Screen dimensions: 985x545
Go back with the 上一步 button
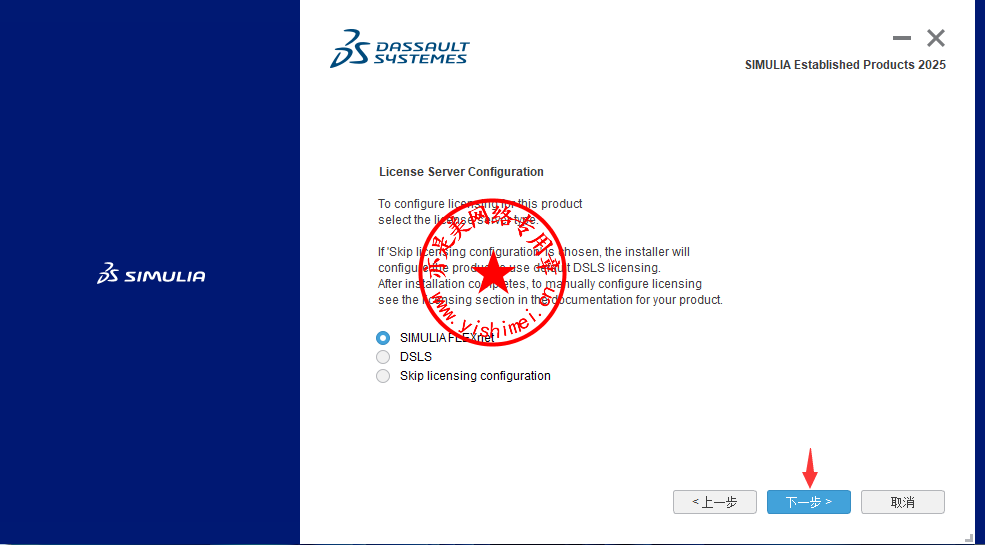[715, 502]
